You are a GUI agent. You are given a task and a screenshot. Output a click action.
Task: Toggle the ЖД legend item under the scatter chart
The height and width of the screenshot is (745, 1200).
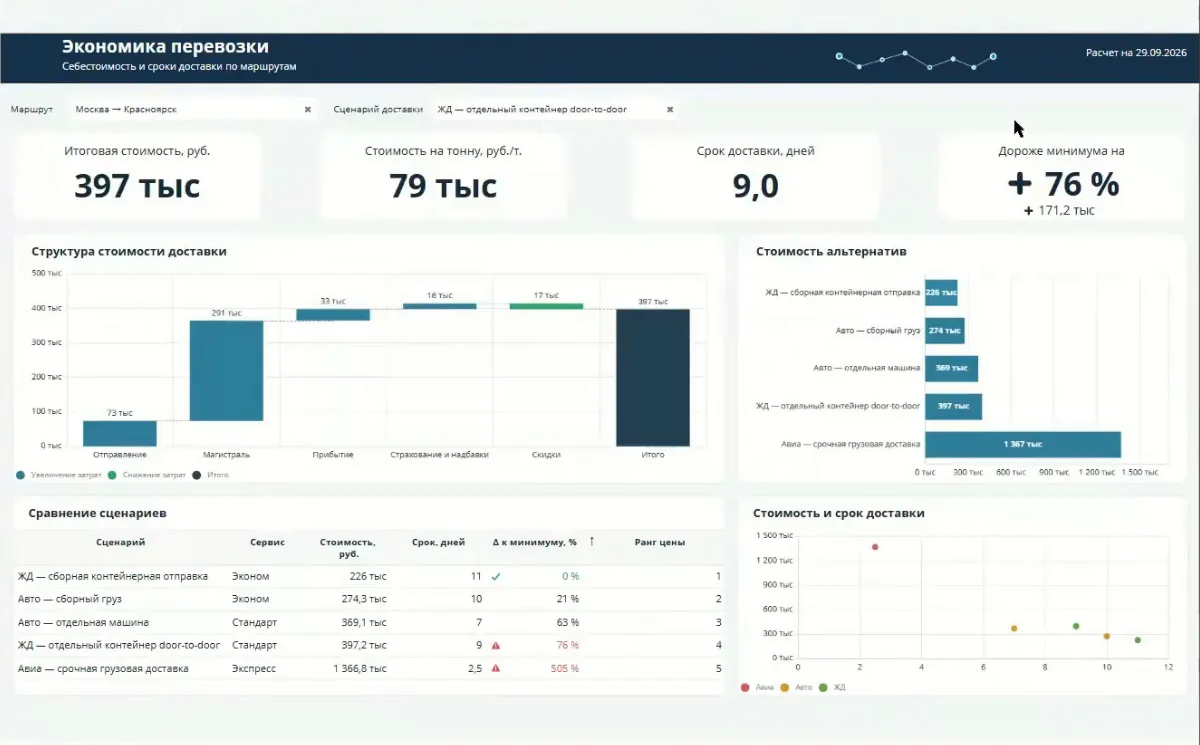click(833, 688)
